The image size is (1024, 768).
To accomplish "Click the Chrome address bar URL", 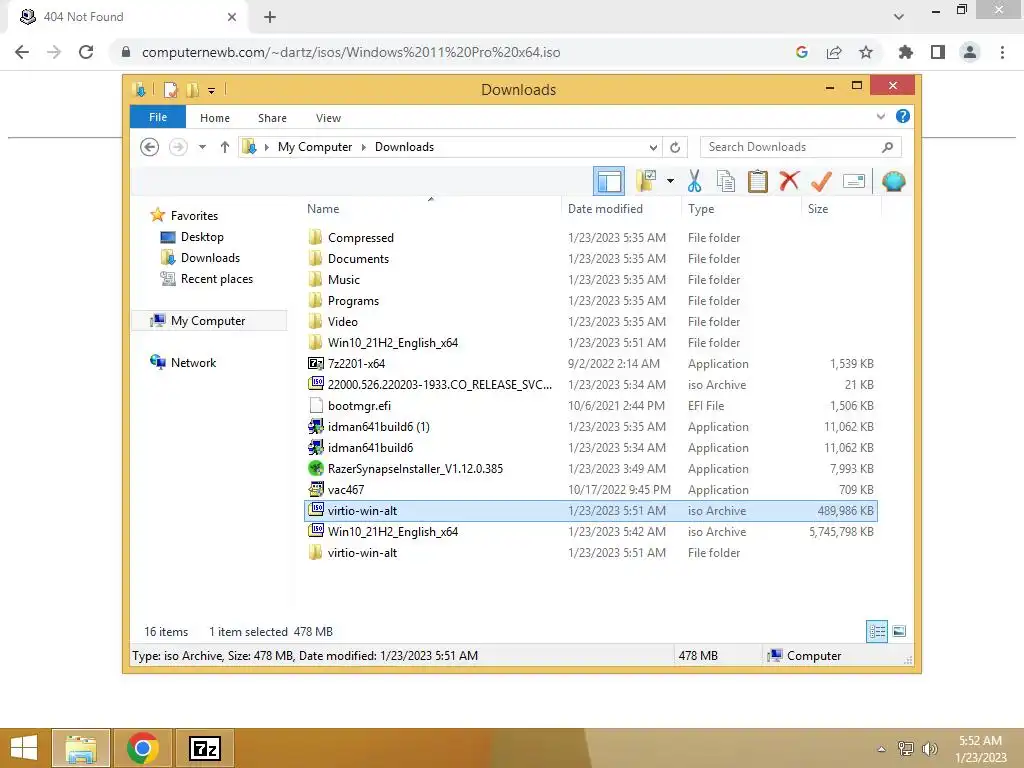I will coord(351,52).
